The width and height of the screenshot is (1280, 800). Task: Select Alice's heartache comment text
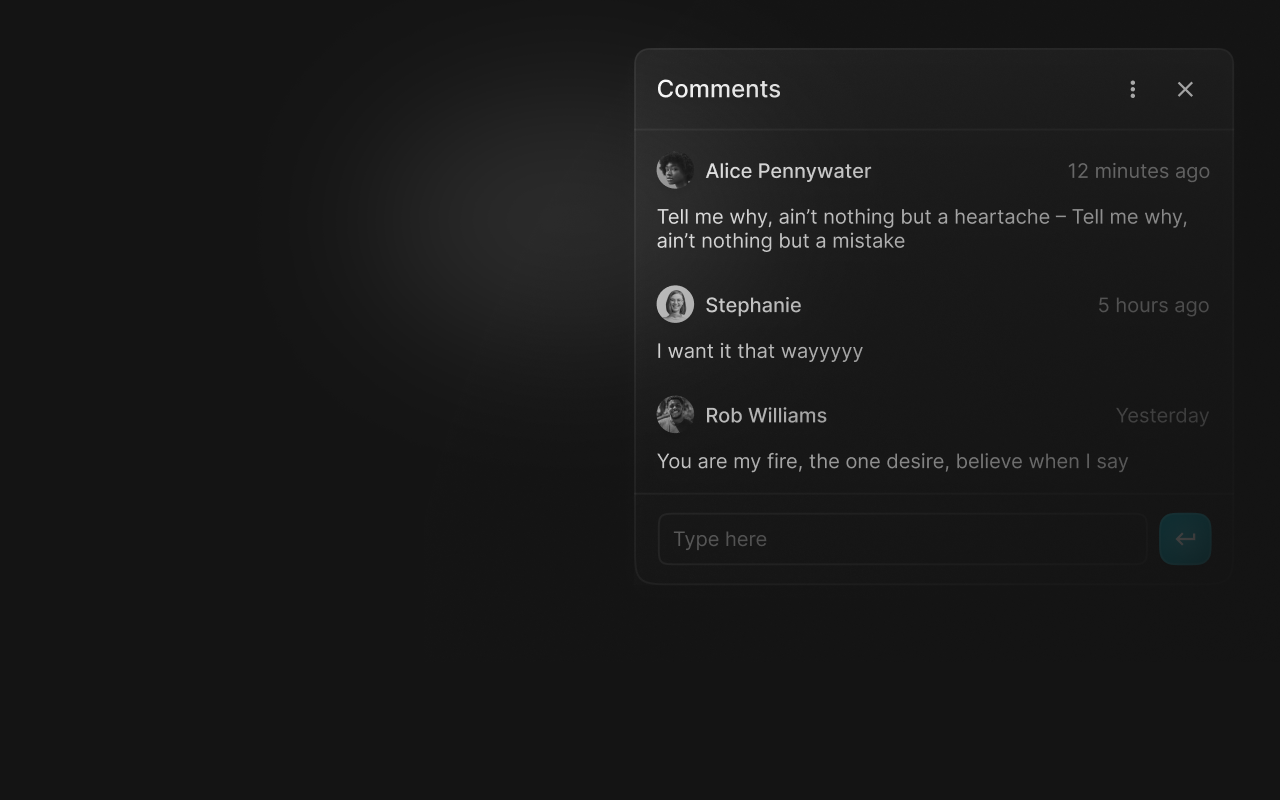click(x=922, y=228)
